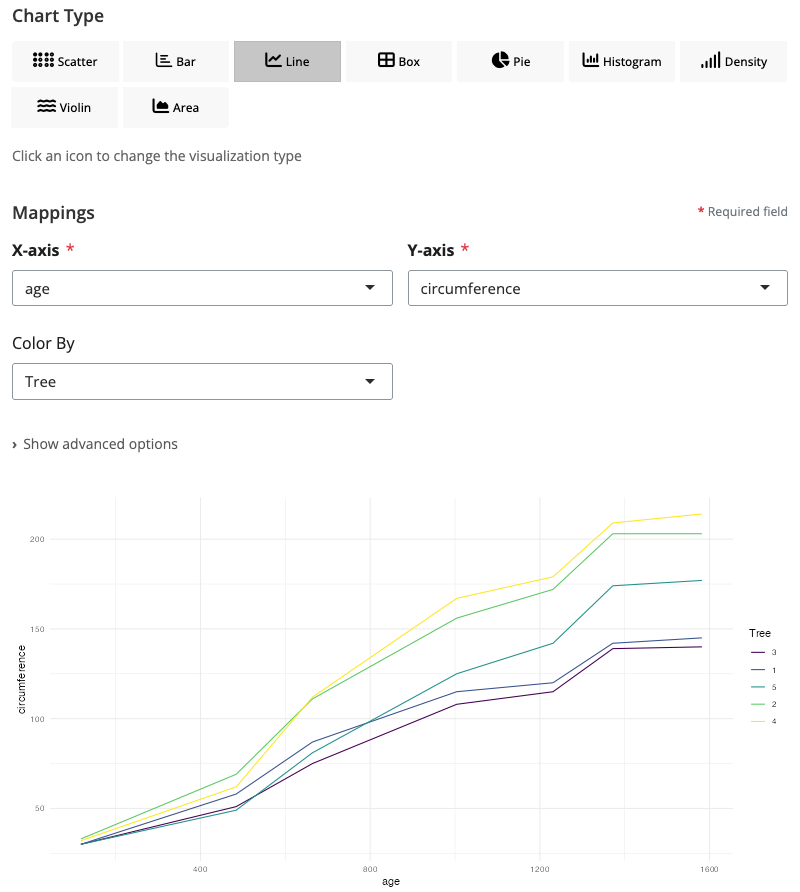Screen dimensions: 800x892
Task: Click the Tree 3 legend color swatch
Action: coord(758,652)
